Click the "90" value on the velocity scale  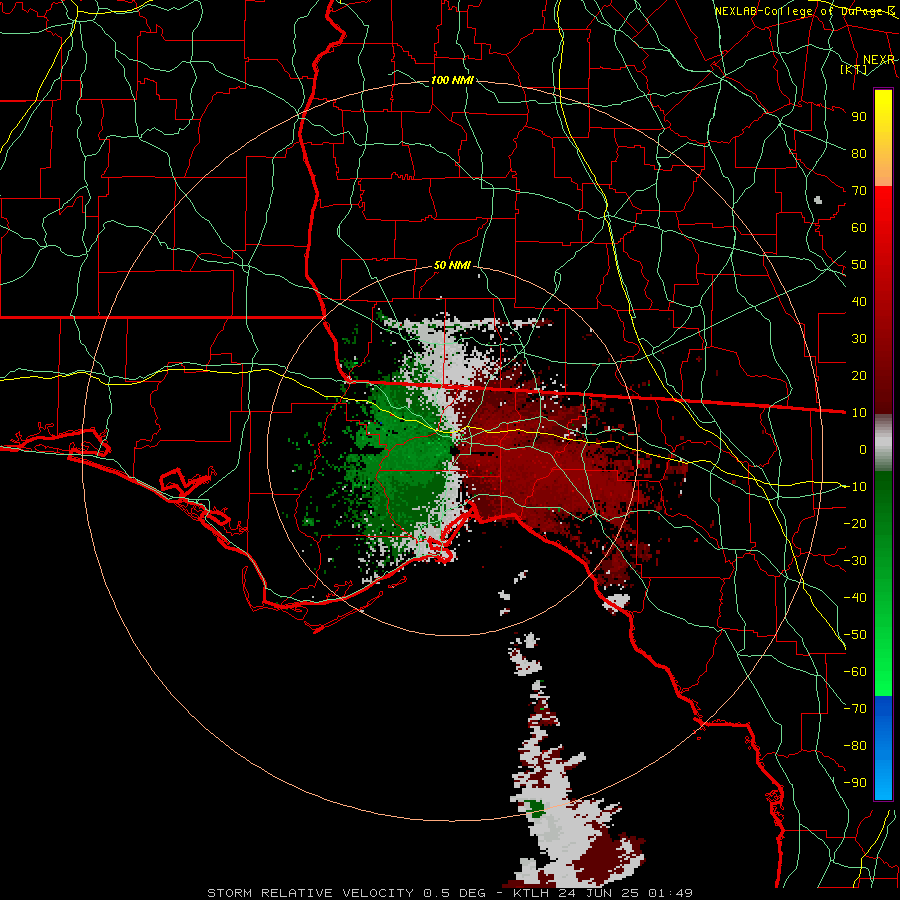pyautogui.click(x=859, y=117)
